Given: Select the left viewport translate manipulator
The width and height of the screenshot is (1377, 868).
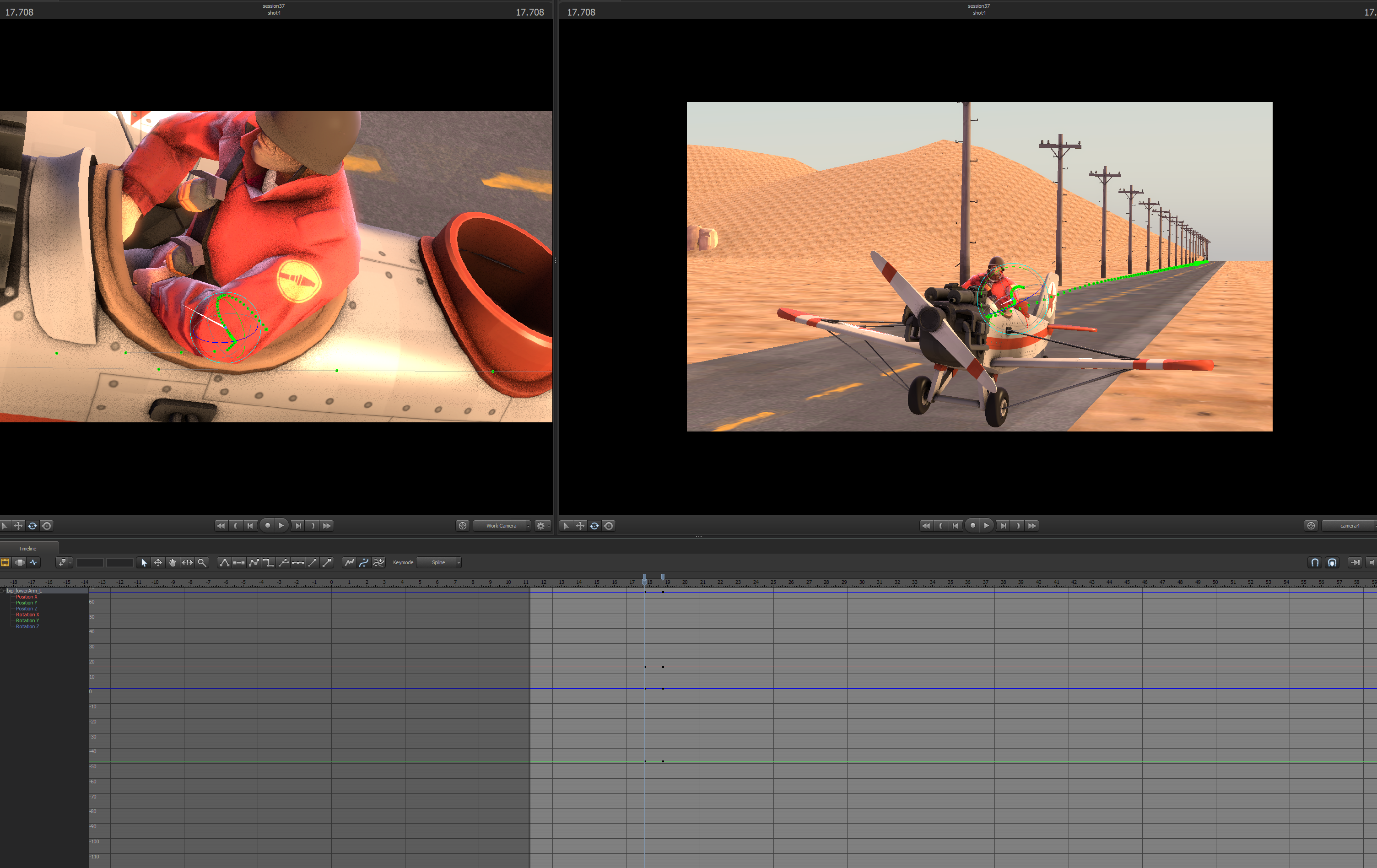Looking at the screenshot, I should [x=18, y=526].
